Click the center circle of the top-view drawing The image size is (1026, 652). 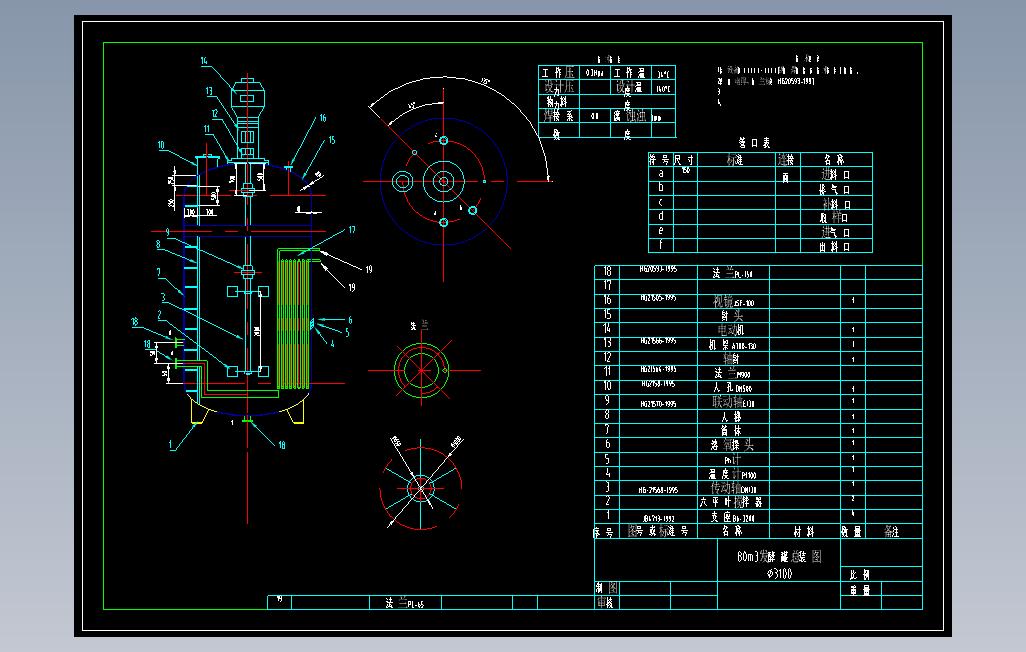tap(444, 181)
